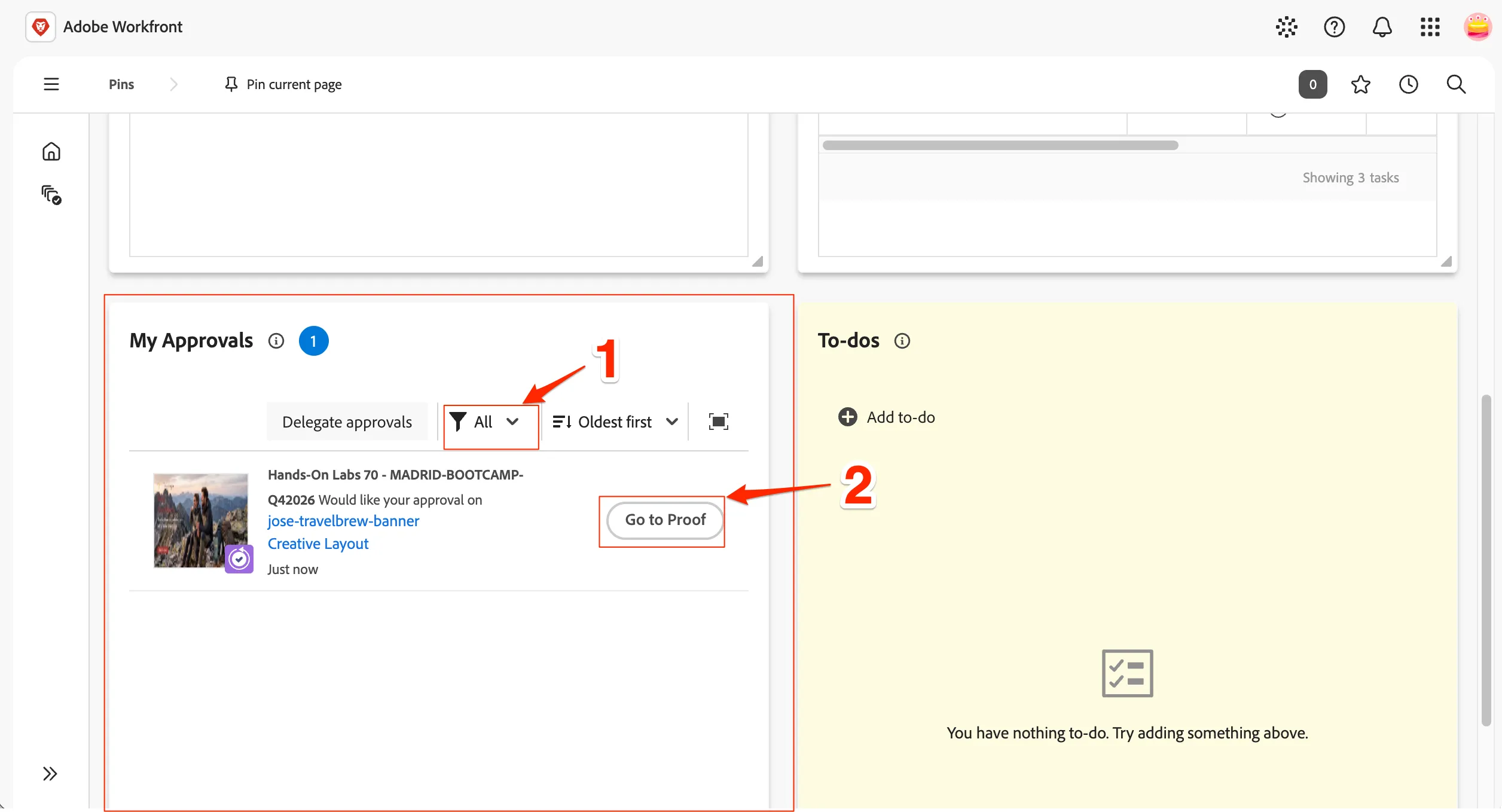1502x812 pixels.
Task: Click the purple proof approval badge
Action: pyautogui.click(x=239, y=559)
